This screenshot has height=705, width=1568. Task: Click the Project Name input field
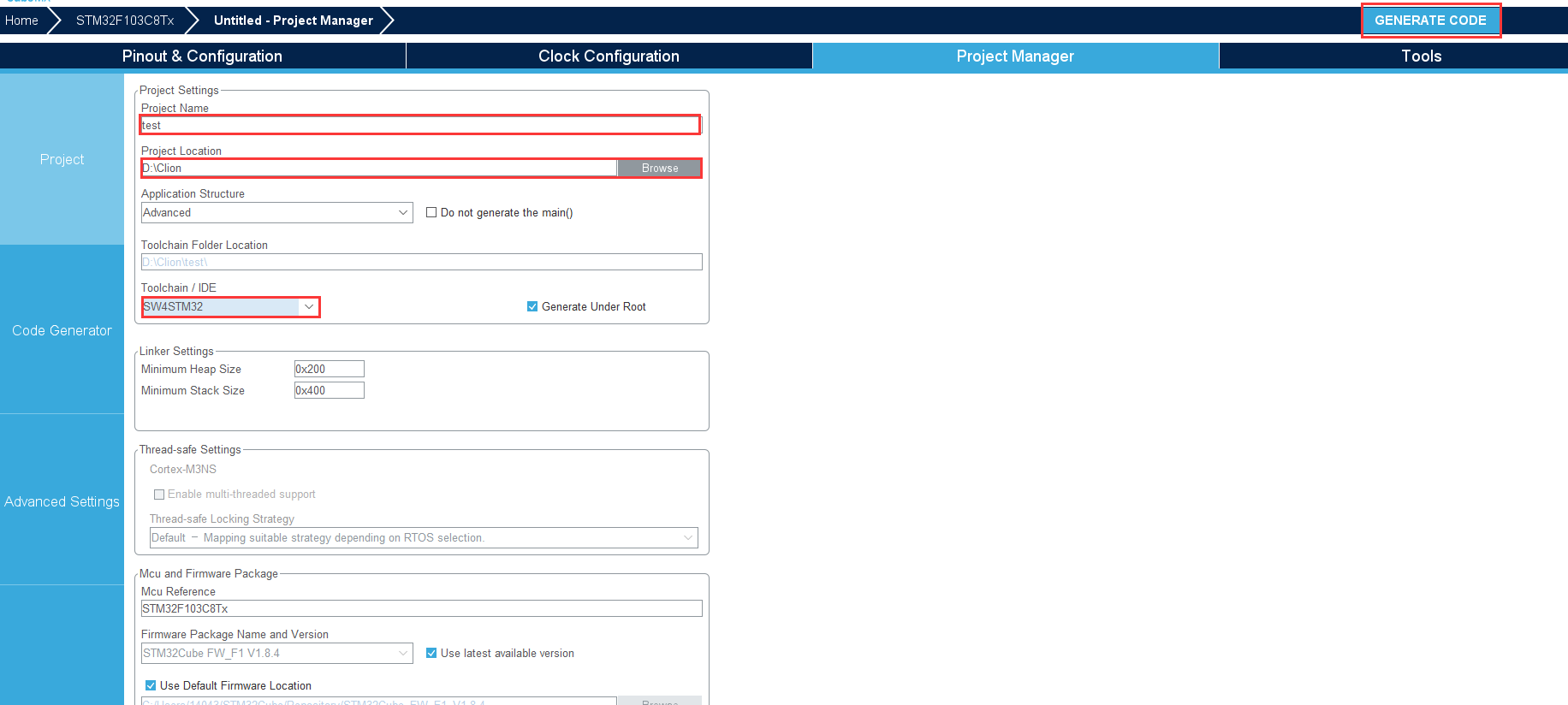click(x=420, y=125)
